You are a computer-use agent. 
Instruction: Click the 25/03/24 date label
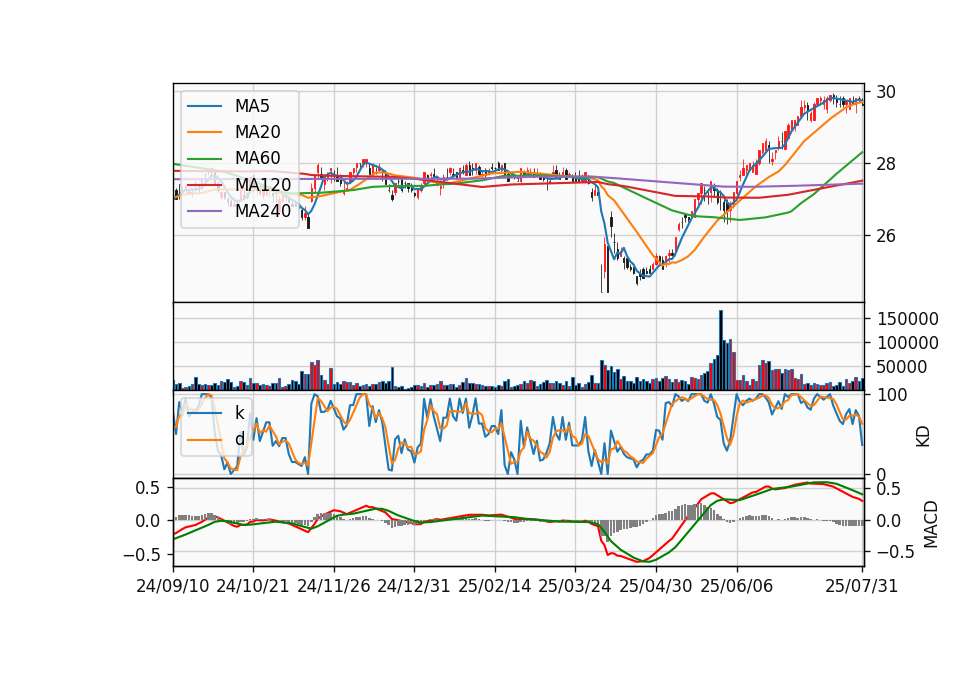pyautogui.click(x=575, y=586)
